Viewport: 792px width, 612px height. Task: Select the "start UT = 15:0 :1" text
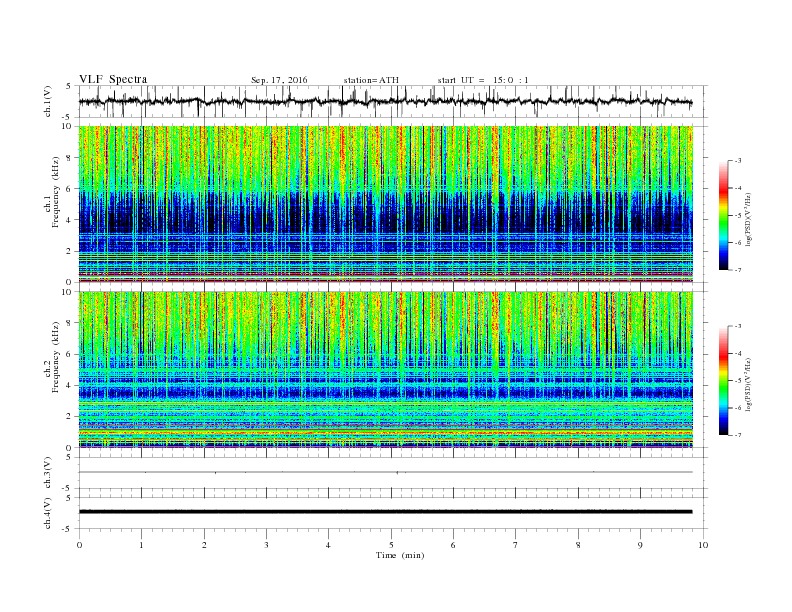pos(483,80)
